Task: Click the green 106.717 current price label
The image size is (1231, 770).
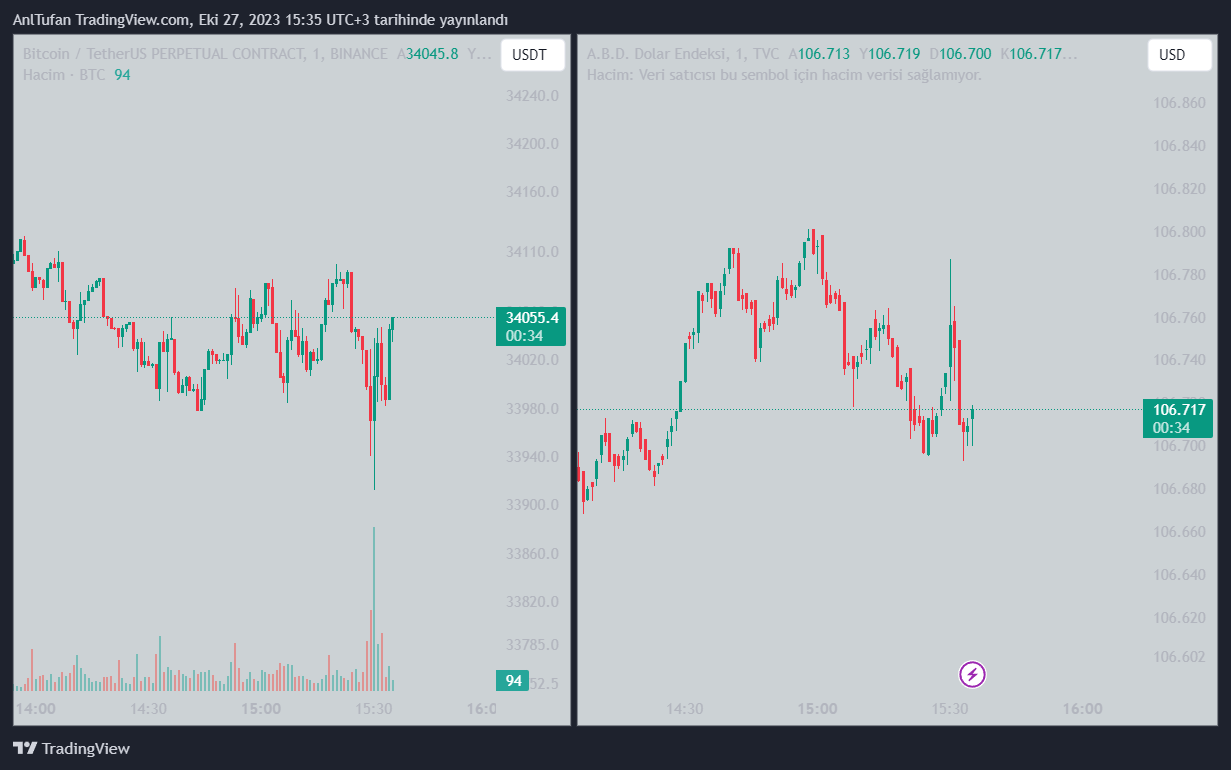Action: click(x=1178, y=409)
